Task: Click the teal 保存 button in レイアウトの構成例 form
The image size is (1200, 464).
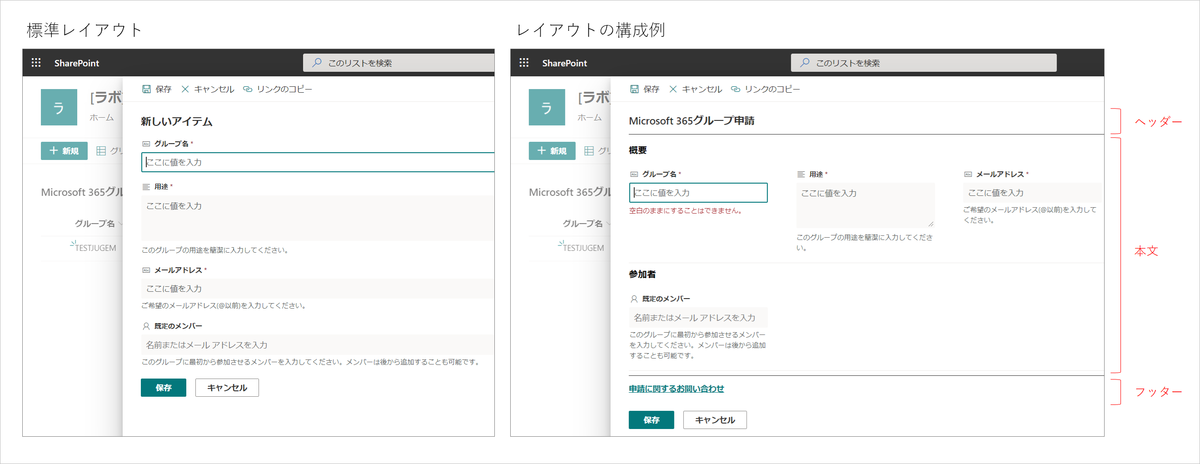Action: pos(652,420)
